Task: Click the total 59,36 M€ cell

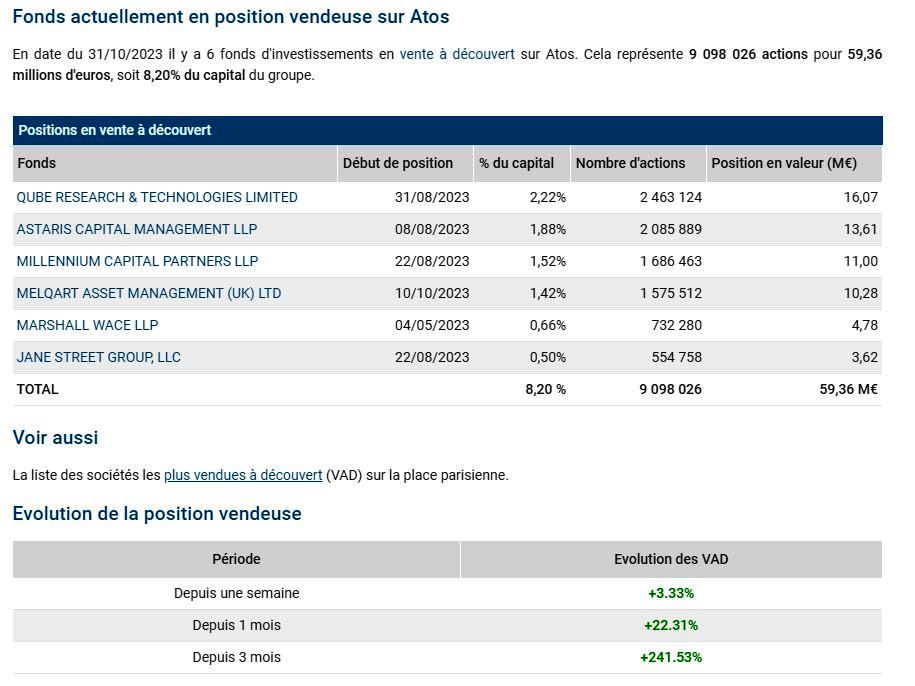Action: click(x=848, y=390)
